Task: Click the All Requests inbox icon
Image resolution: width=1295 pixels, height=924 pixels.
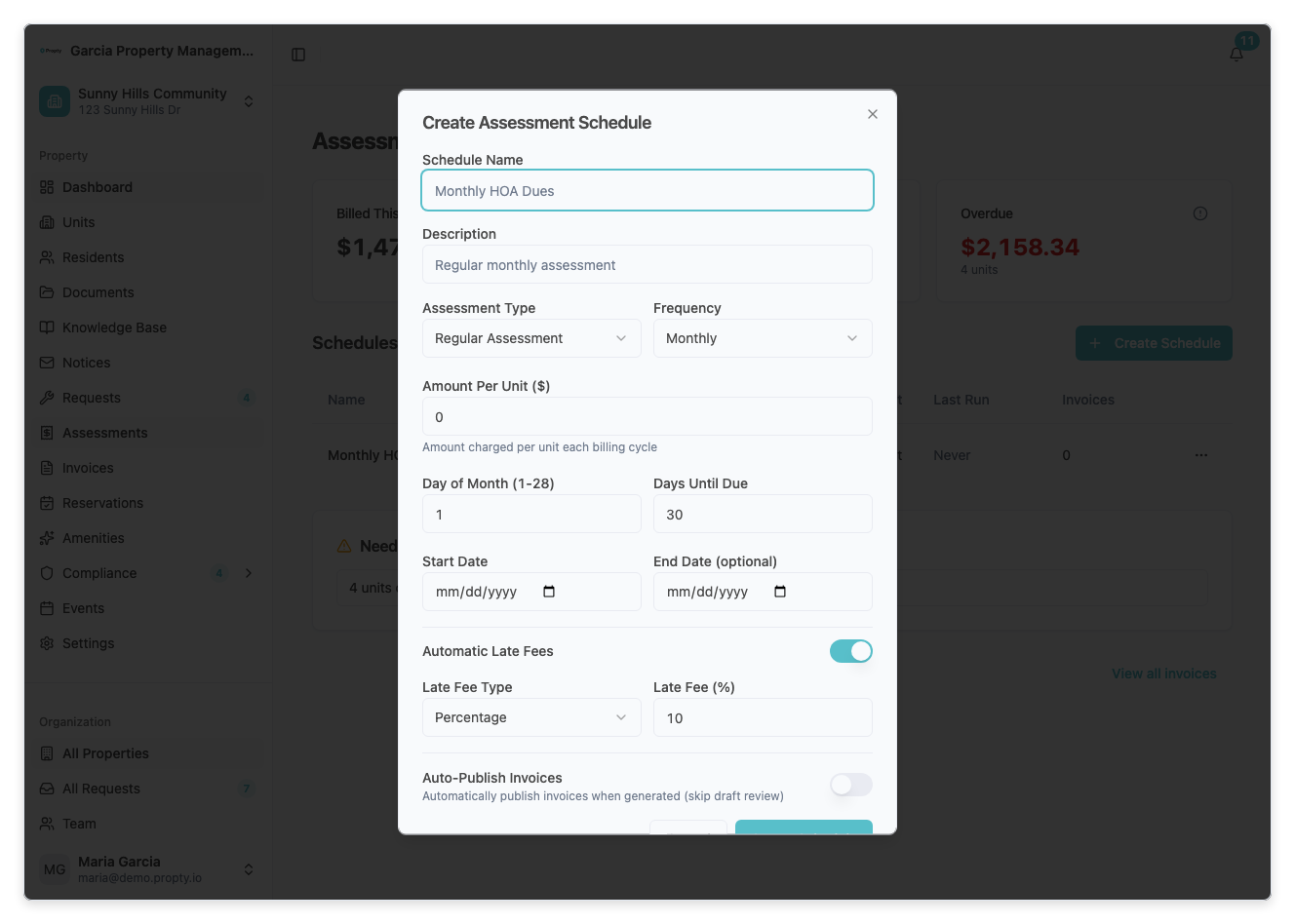Action: click(47, 789)
